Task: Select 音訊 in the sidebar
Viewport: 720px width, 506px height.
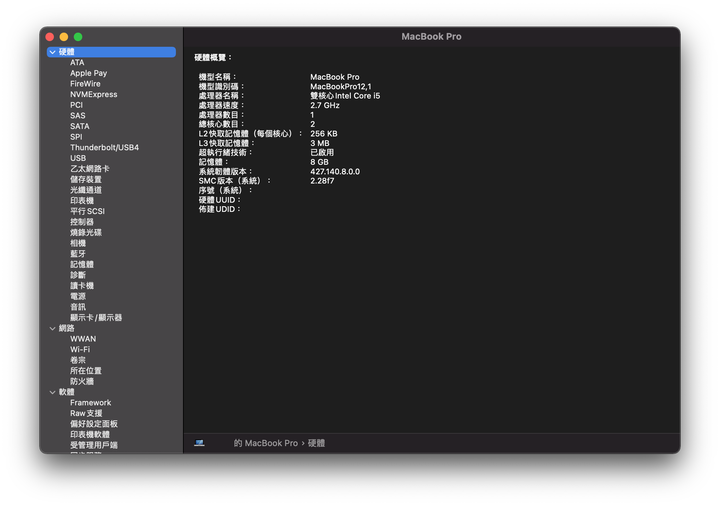Action: coord(78,307)
